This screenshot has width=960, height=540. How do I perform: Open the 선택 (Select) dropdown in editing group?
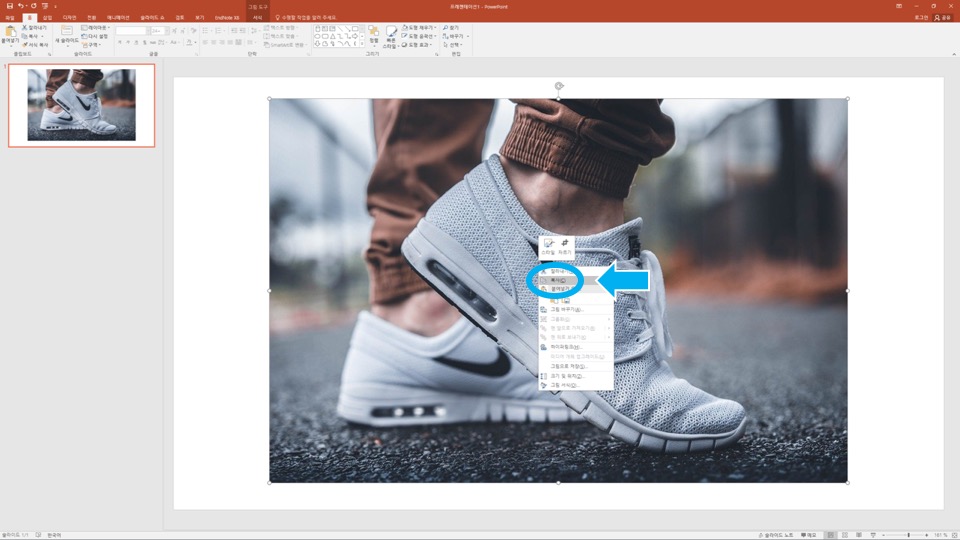(x=453, y=45)
